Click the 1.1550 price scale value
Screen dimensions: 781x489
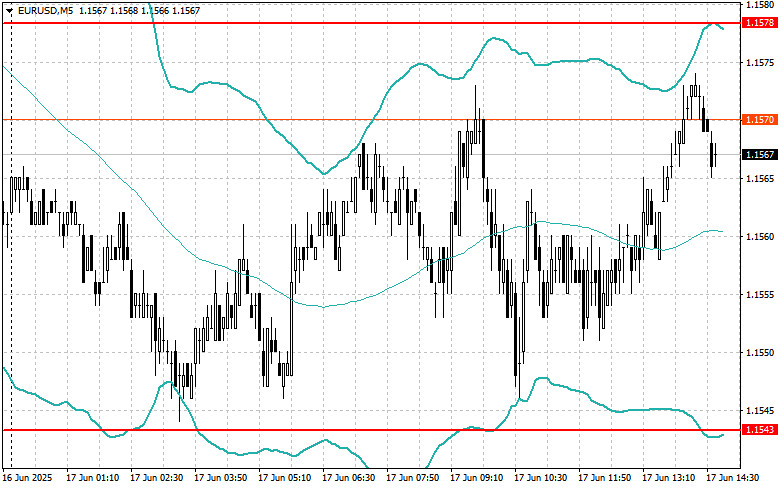(x=760, y=353)
